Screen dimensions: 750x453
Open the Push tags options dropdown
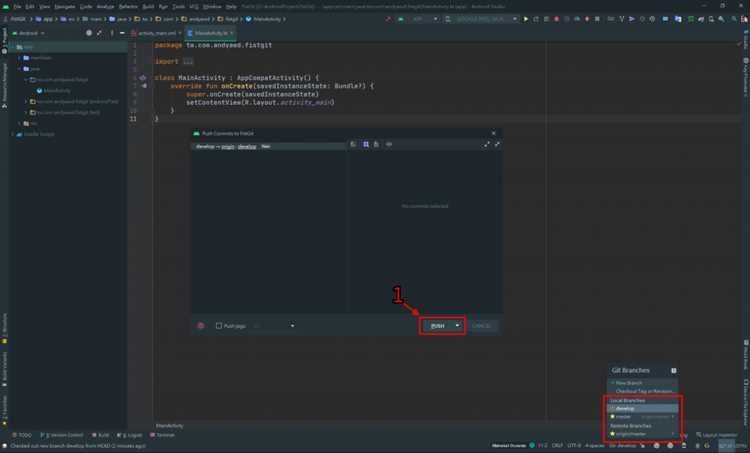point(292,326)
